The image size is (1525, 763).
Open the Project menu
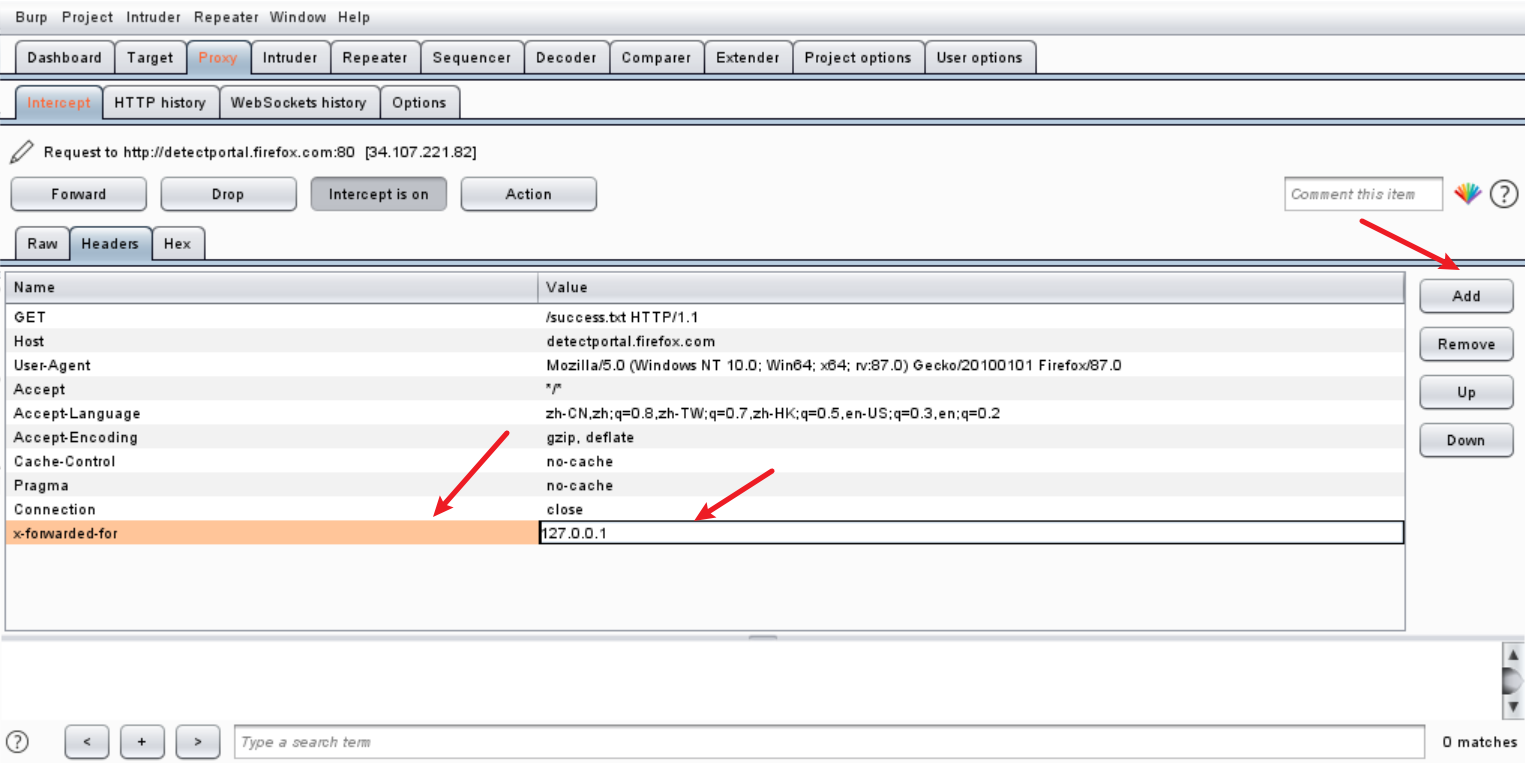(87, 17)
